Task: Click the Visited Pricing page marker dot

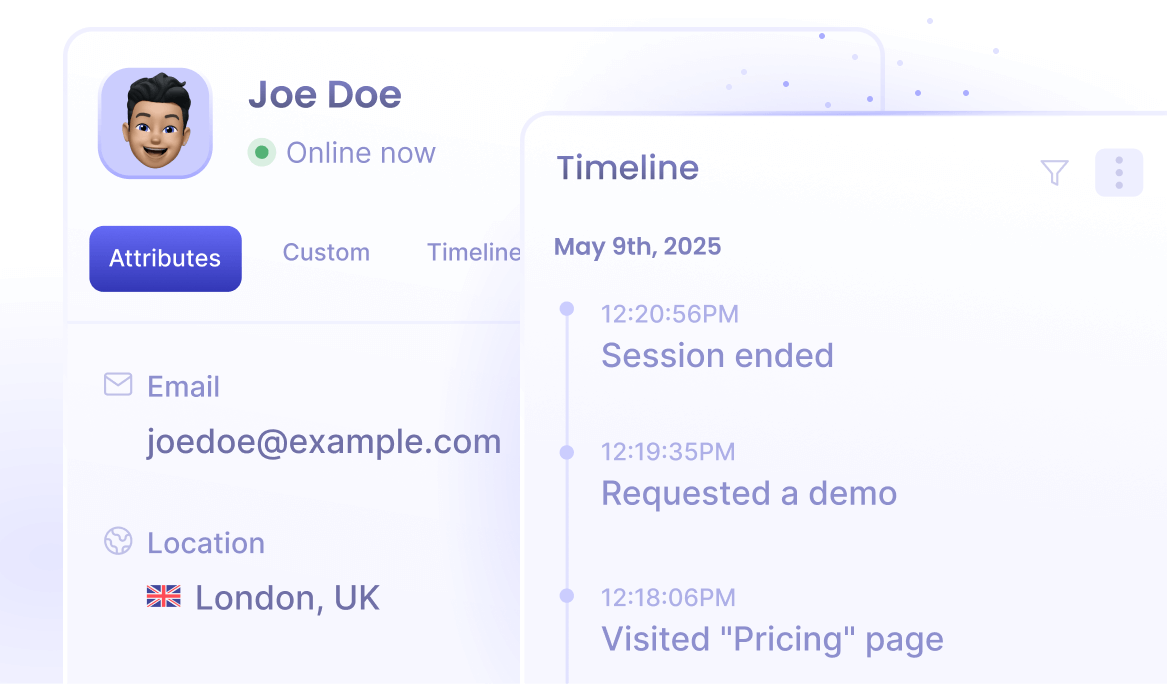Action: [567, 596]
